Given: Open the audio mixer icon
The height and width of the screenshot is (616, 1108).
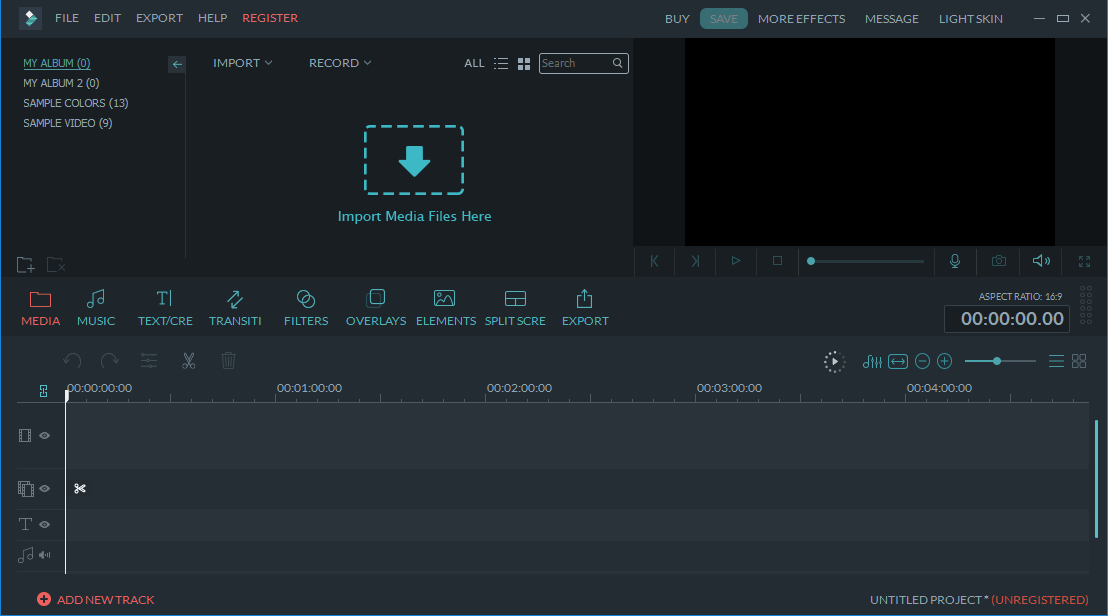Looking at the screenshot, I should (x=872, y=362).
